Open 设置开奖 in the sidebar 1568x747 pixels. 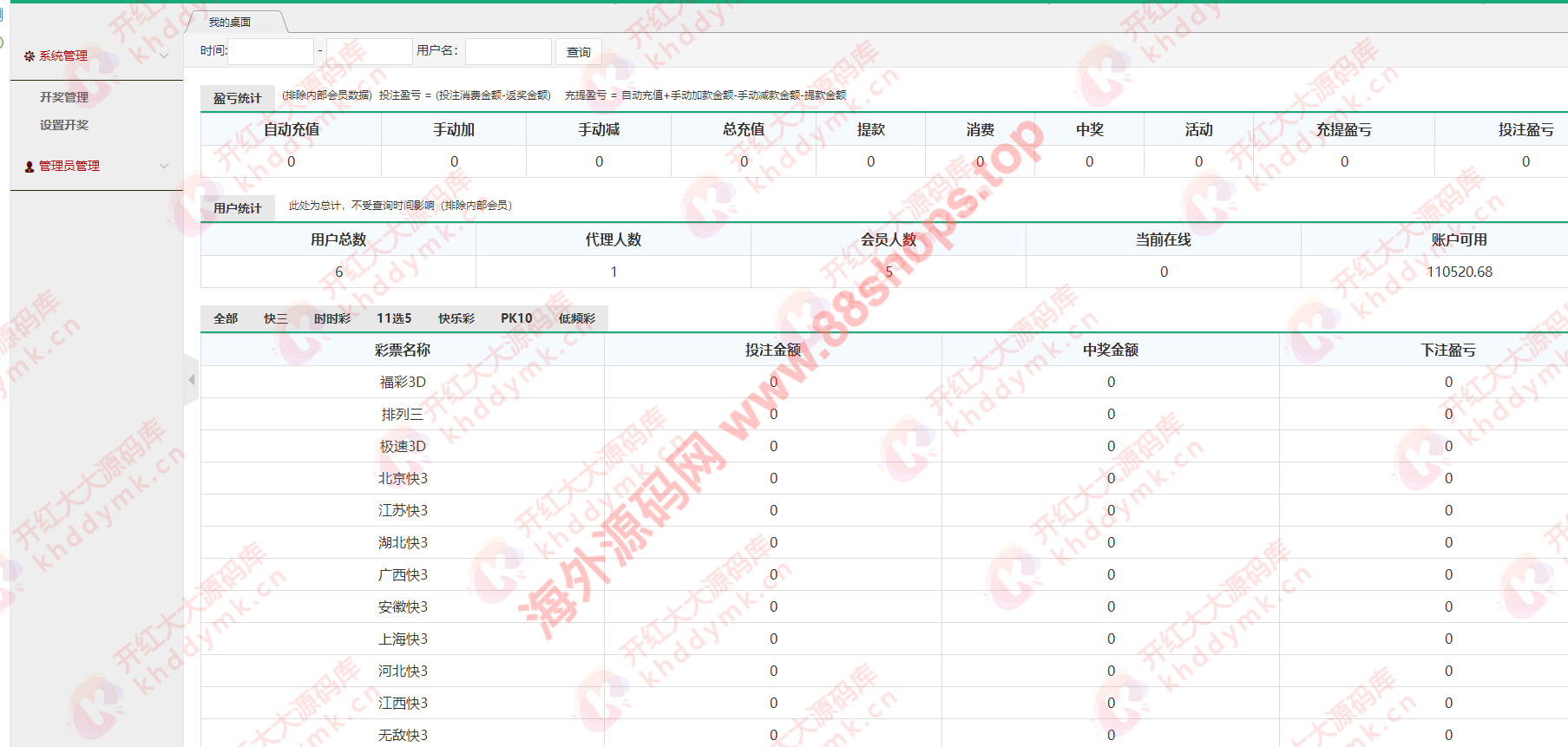tap(64, 125)
